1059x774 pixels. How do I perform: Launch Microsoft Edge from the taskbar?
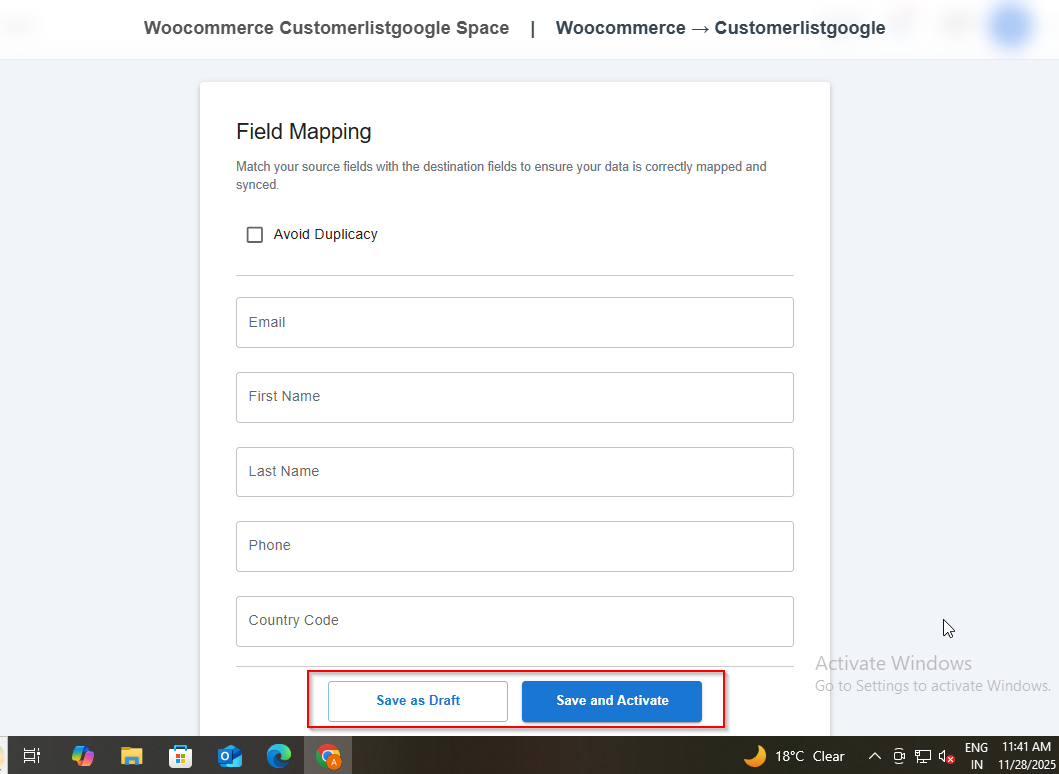[279, 756]
